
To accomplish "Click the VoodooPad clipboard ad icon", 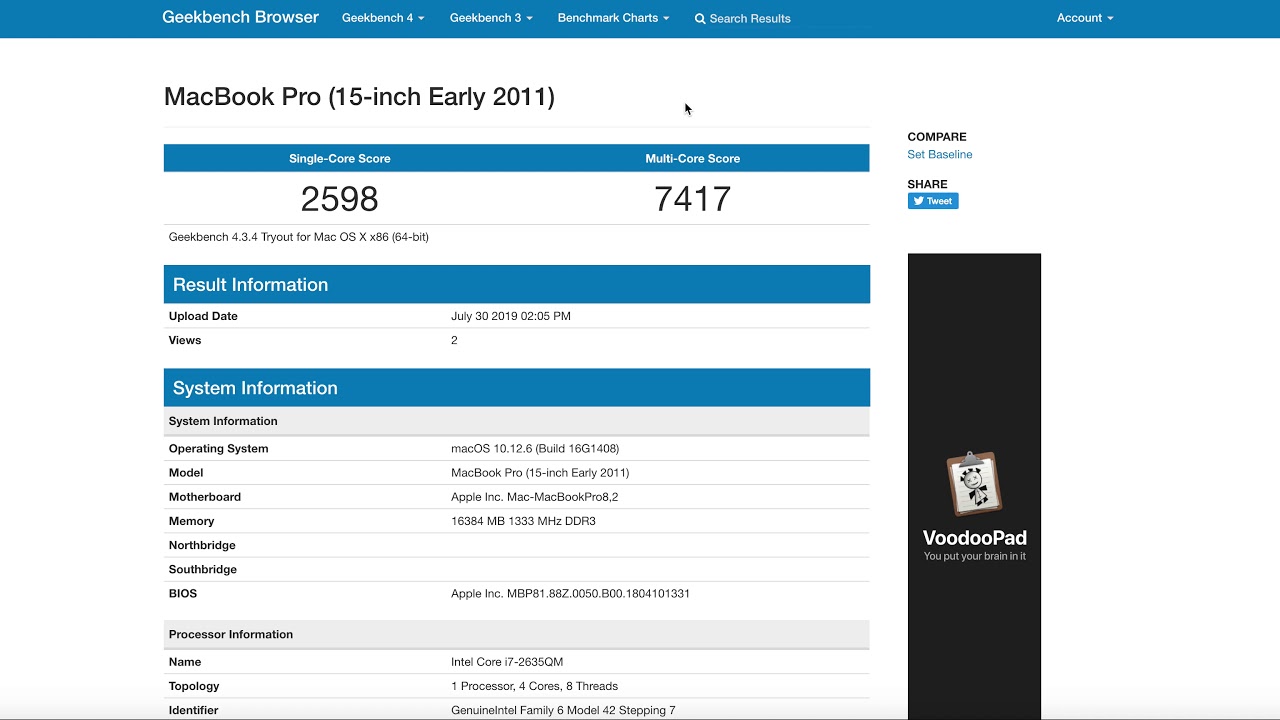I will click(974, 484).
